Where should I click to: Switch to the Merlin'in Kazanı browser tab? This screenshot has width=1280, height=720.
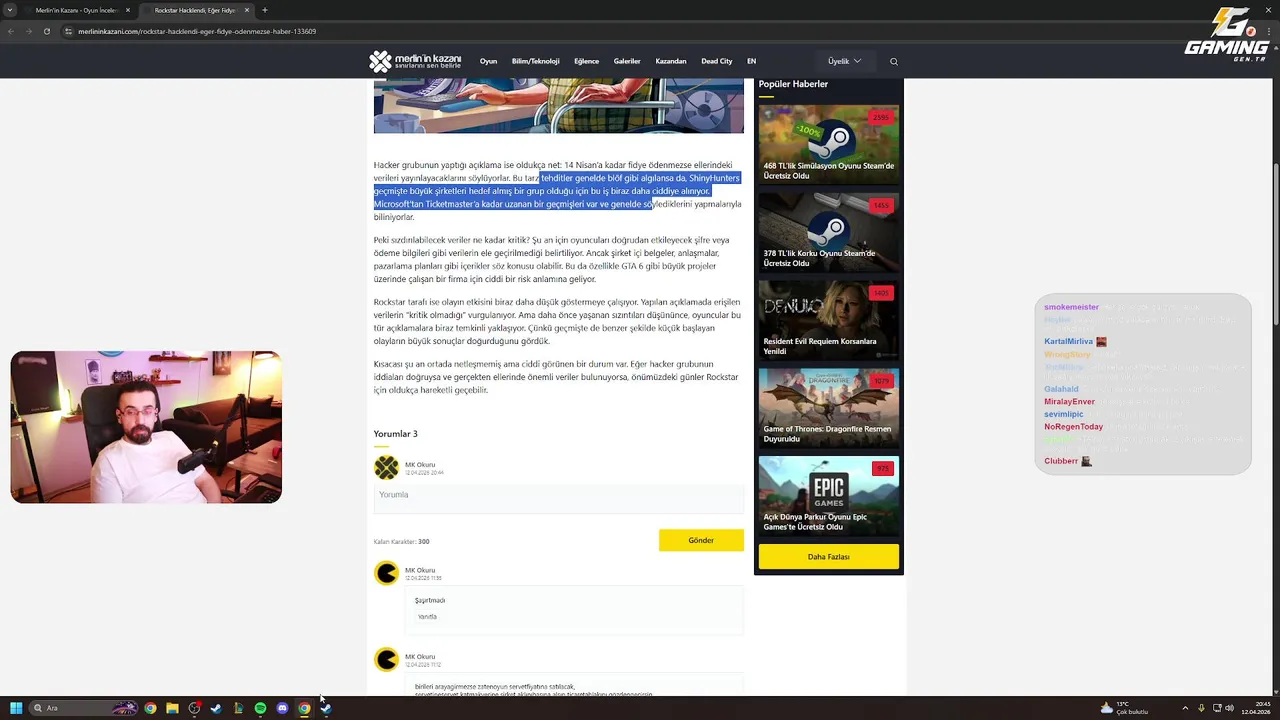pos(78,10)
